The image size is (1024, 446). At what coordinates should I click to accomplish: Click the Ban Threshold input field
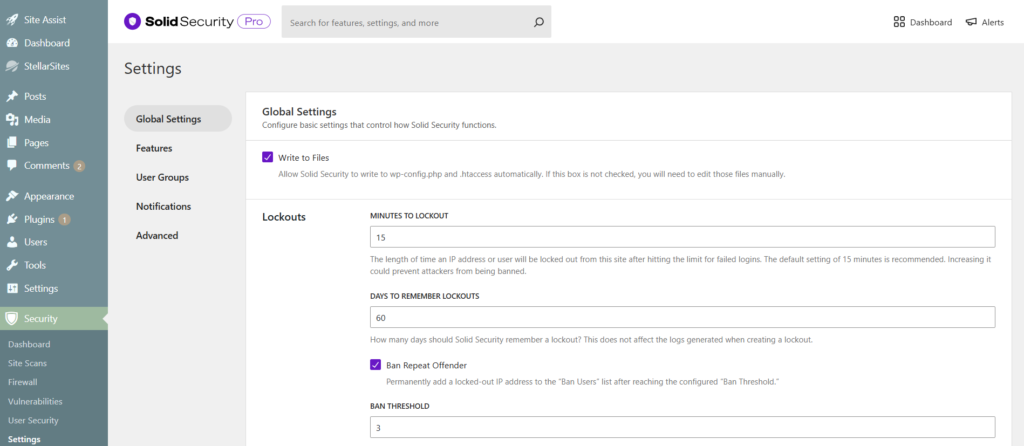tap(682, 427)
